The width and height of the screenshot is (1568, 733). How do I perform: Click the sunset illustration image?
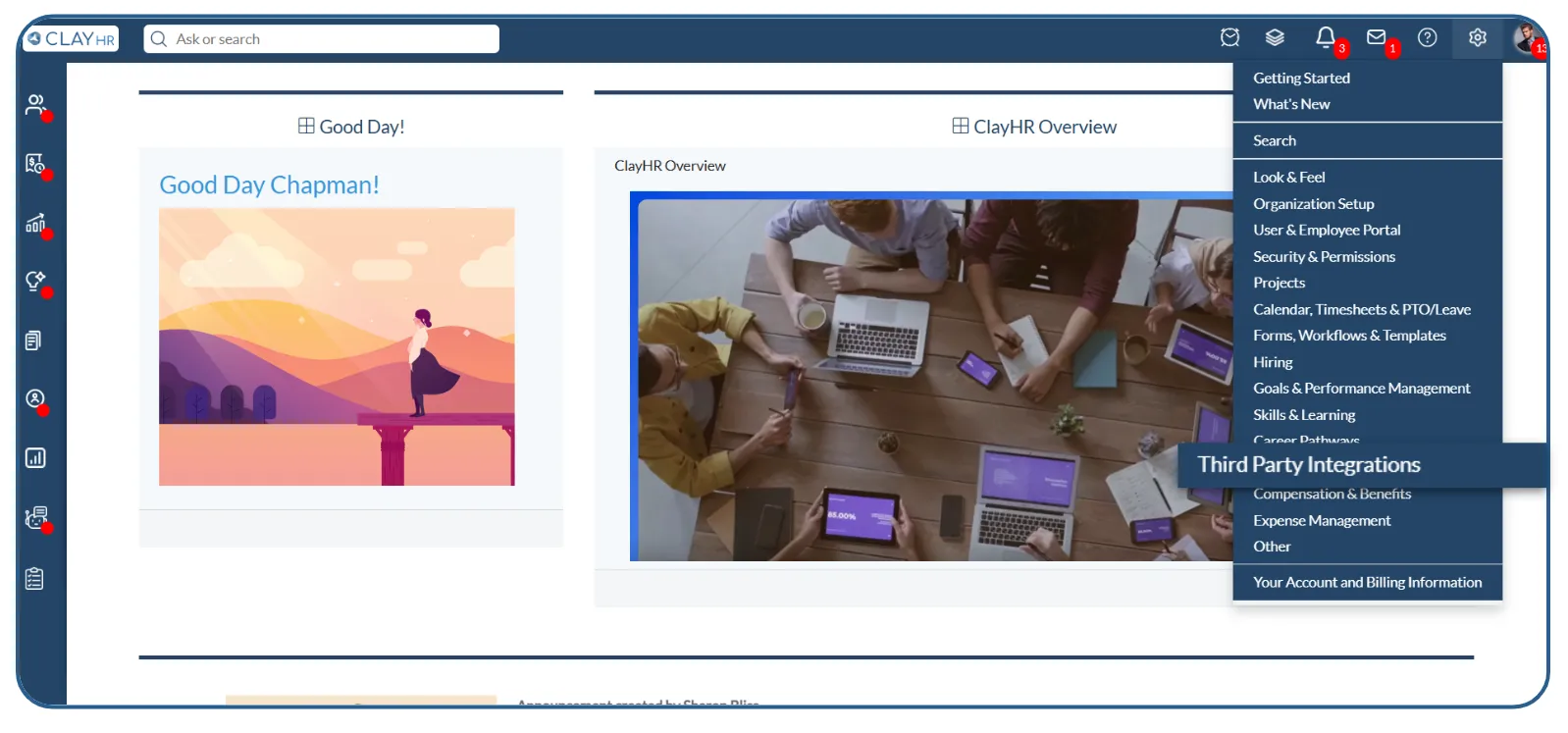tap(337, 346)
